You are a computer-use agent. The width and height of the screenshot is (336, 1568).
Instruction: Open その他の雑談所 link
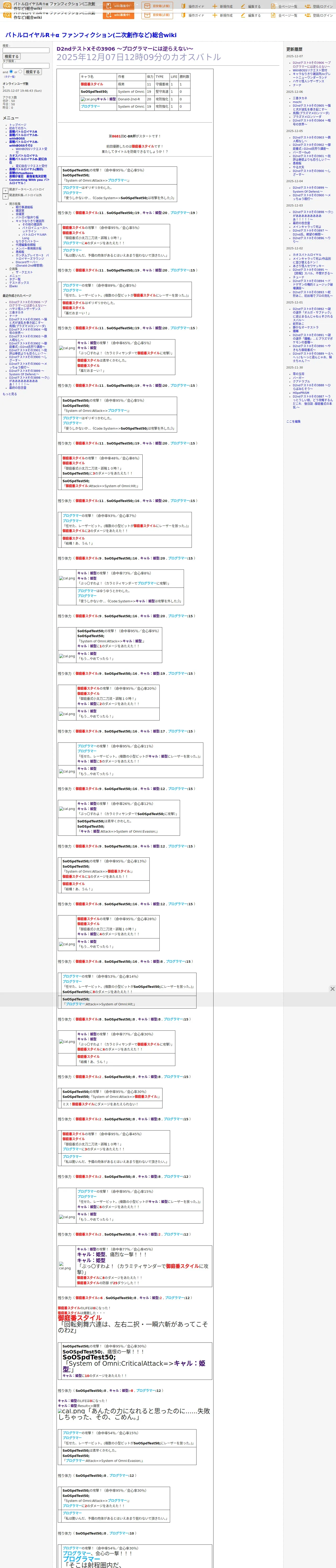pyautogui.click(x=32, y=224)
